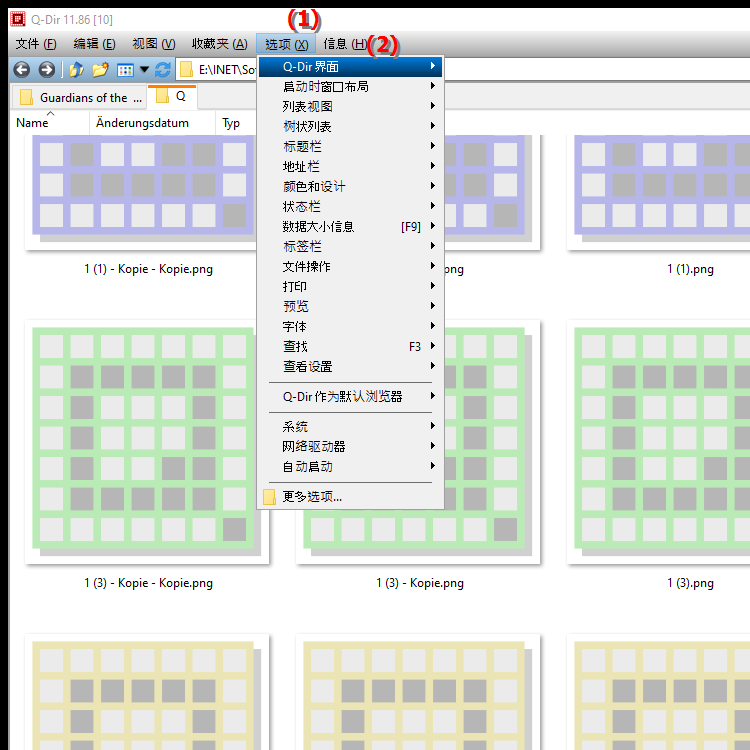Click the Q-Dir app icon in title bar
The height and width of the screenshot is (750, 750).
pos(18,19)
